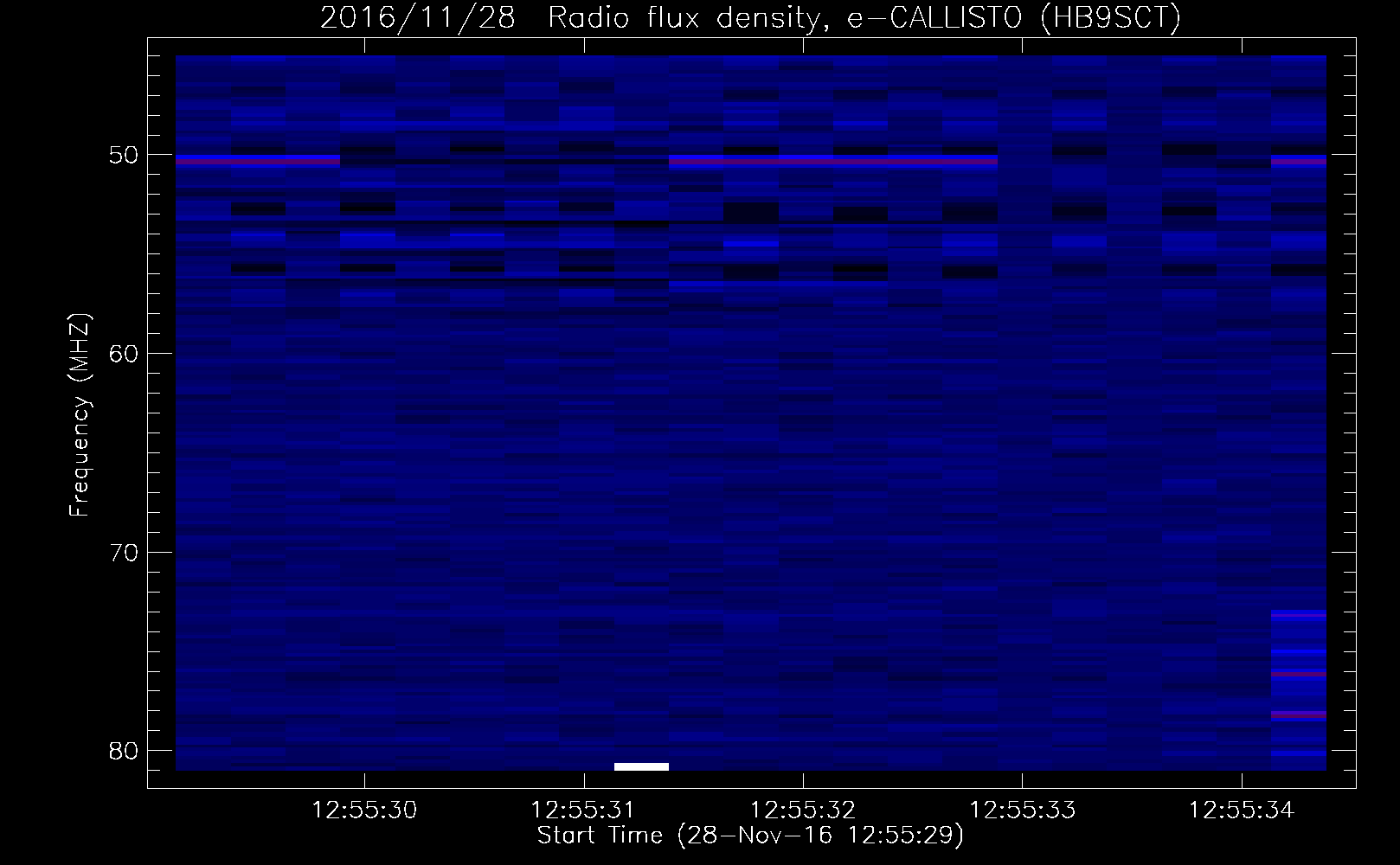The width and height of the screenshot is (1400, 865).
Task: Click the frequency tick label 80
Action: [125, 751]
